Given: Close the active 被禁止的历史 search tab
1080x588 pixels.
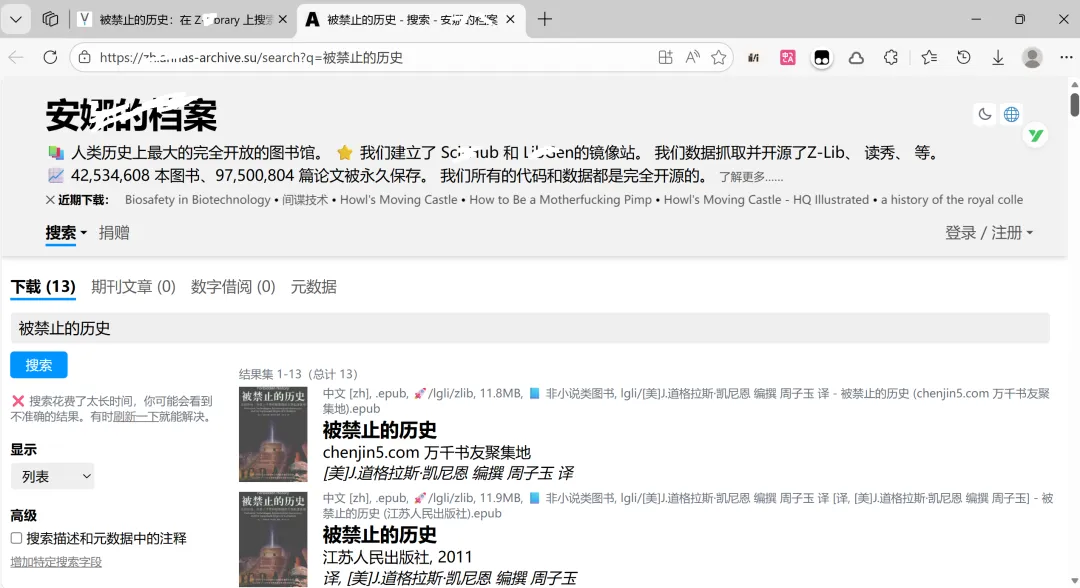Looking at the screenshot, I should click(510, 19).
